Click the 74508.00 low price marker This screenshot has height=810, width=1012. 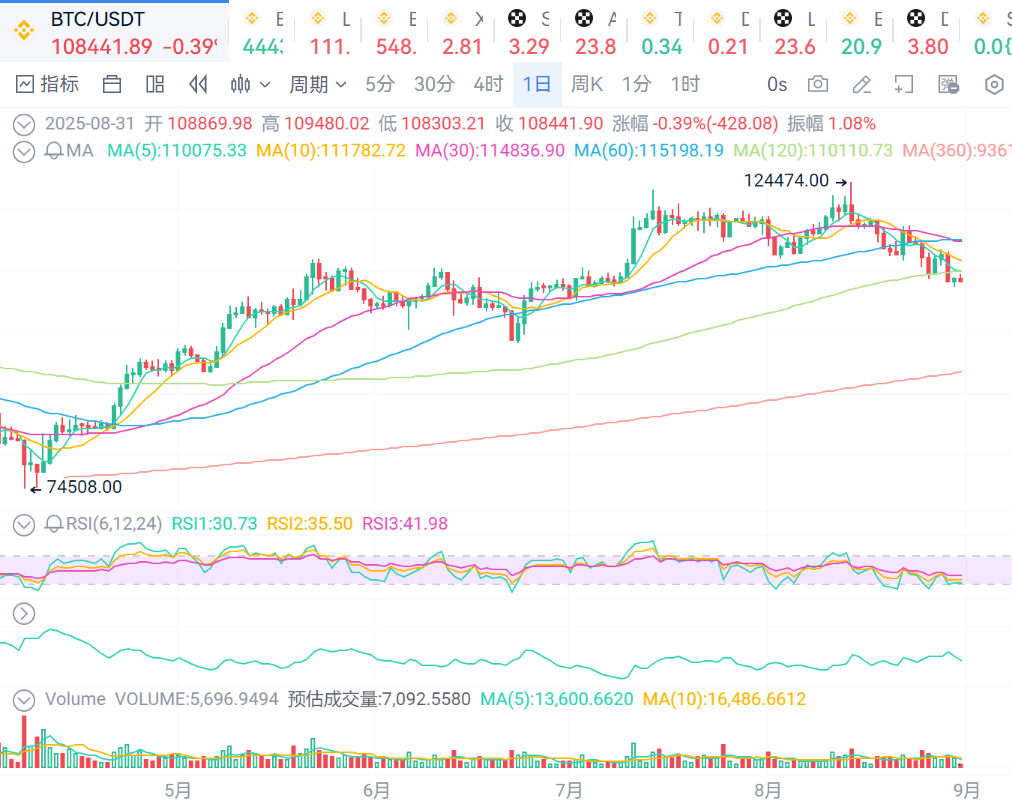point(76,487)
